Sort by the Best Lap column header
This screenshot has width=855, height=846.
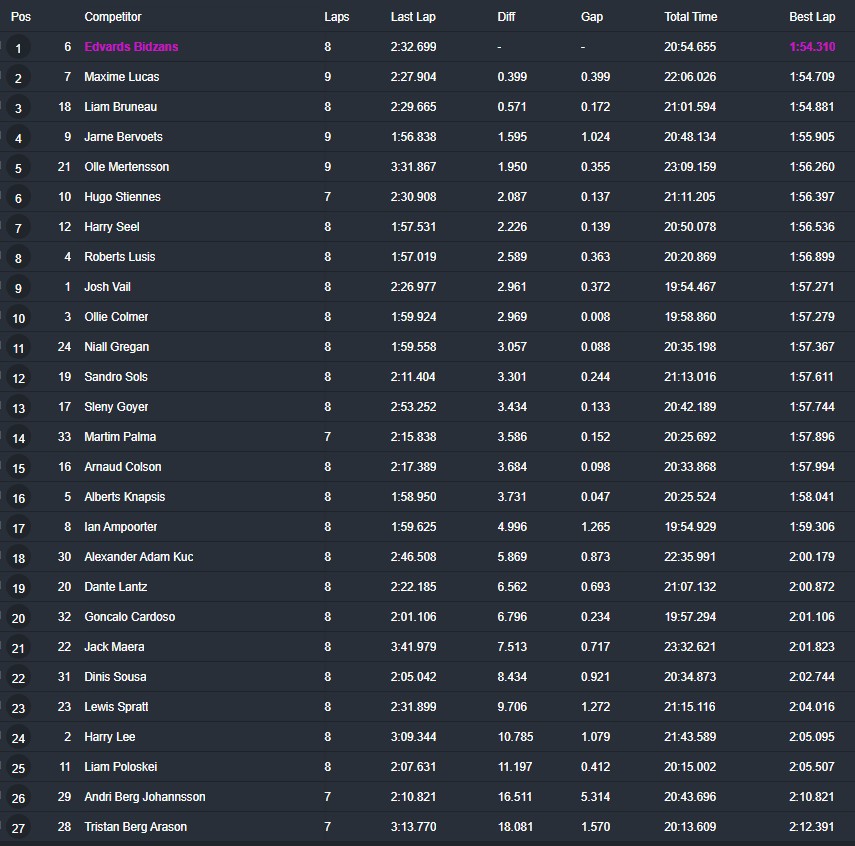point(811,17)
